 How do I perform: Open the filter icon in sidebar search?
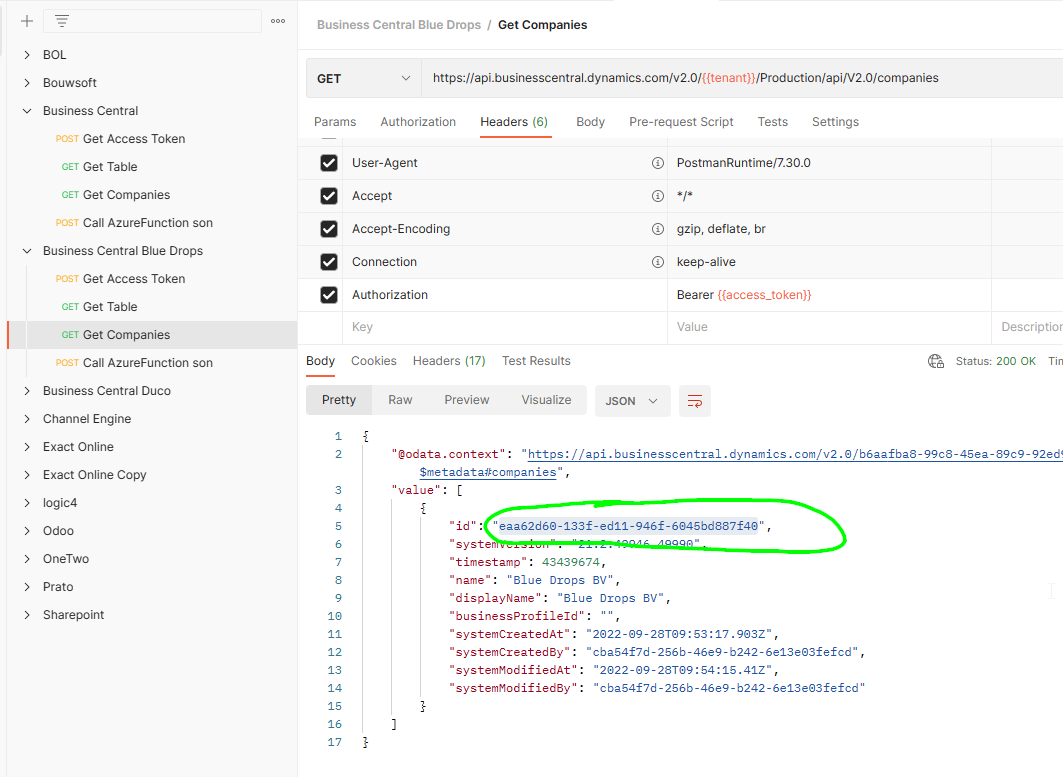pos(62,21)
